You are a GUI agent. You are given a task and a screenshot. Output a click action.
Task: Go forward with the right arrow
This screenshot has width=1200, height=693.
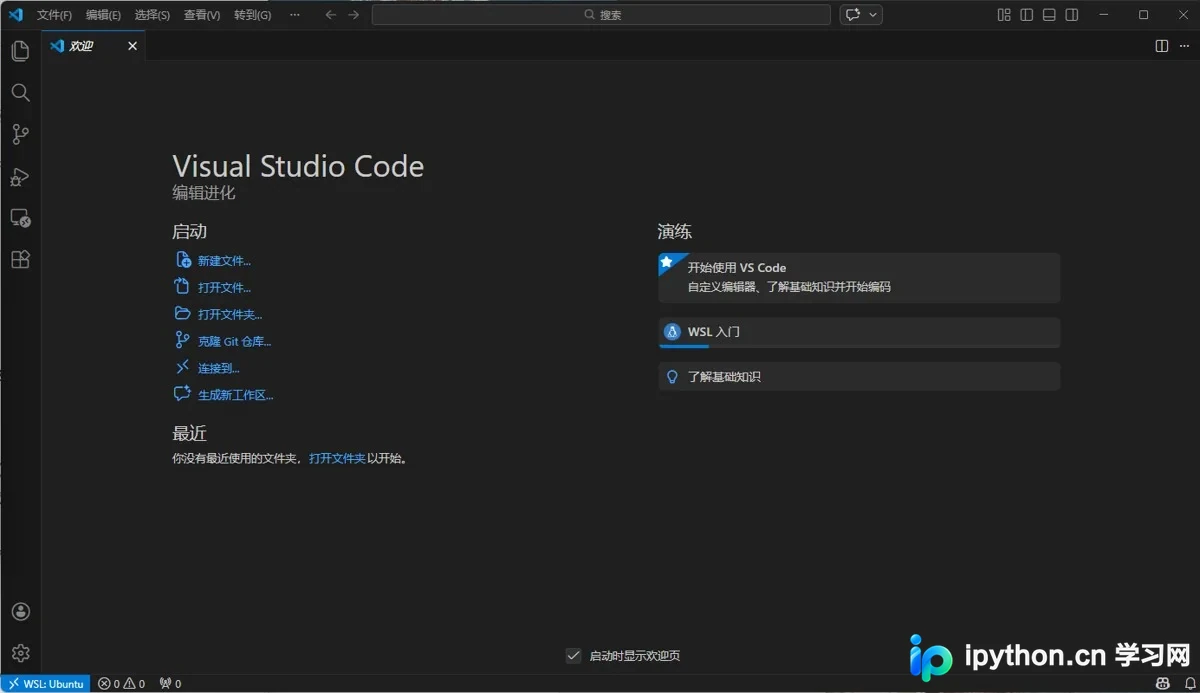(x=353, y=15)
